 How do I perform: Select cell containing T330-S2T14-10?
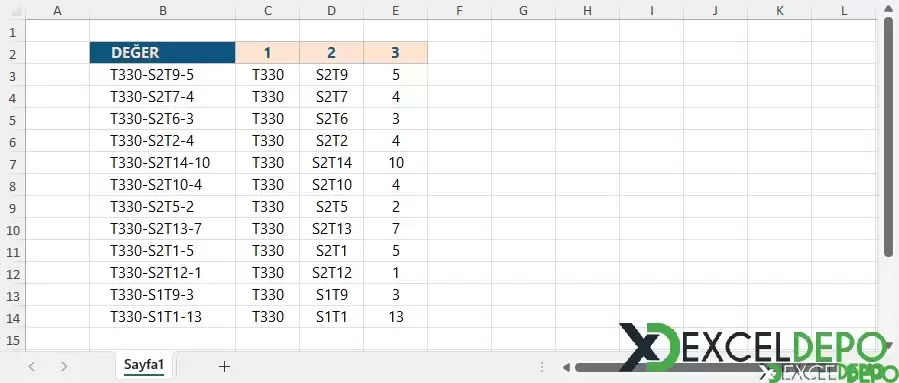click(163, 163)
